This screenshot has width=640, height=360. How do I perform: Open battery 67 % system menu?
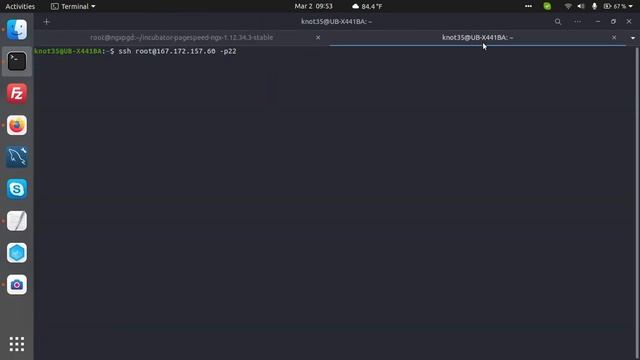(x=618, y=6)
